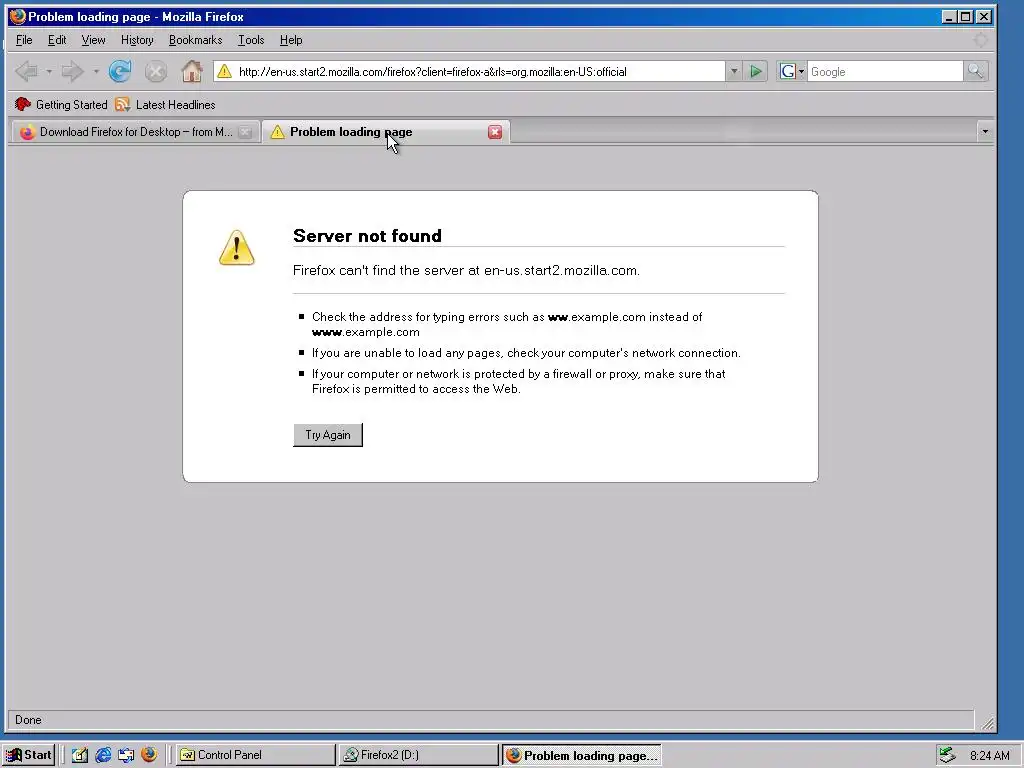Click the Back navigation arrow

point(26,71)
